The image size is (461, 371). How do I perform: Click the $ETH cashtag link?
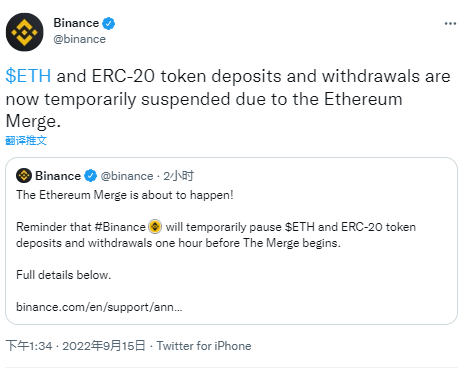pyautogui.click(x=28, y=76)
